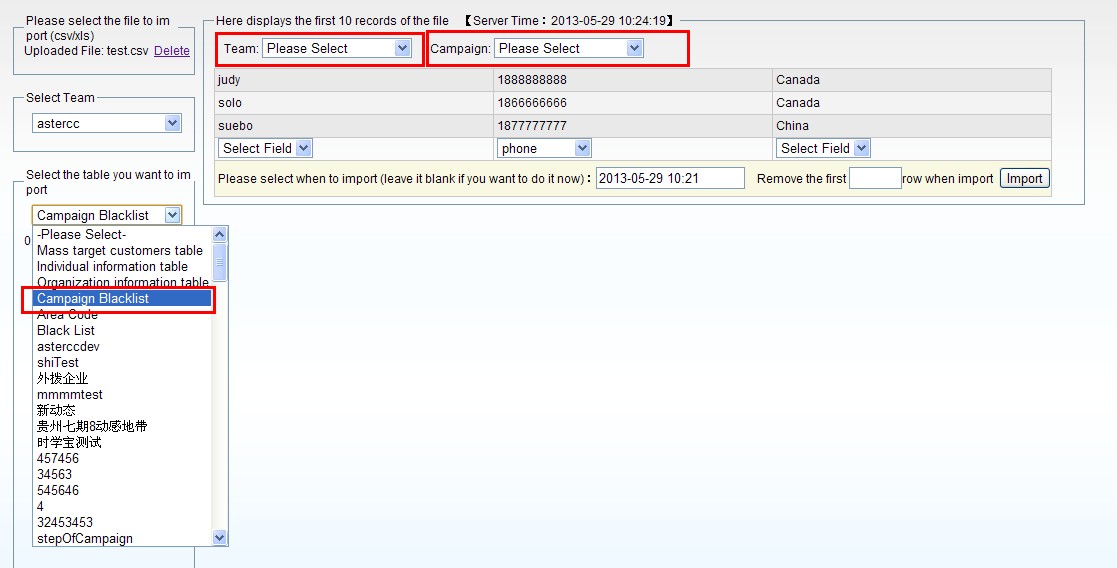Viewport: 1117px width, 568px height.
Task: Click the import time input field
Action: pos(670,178)
